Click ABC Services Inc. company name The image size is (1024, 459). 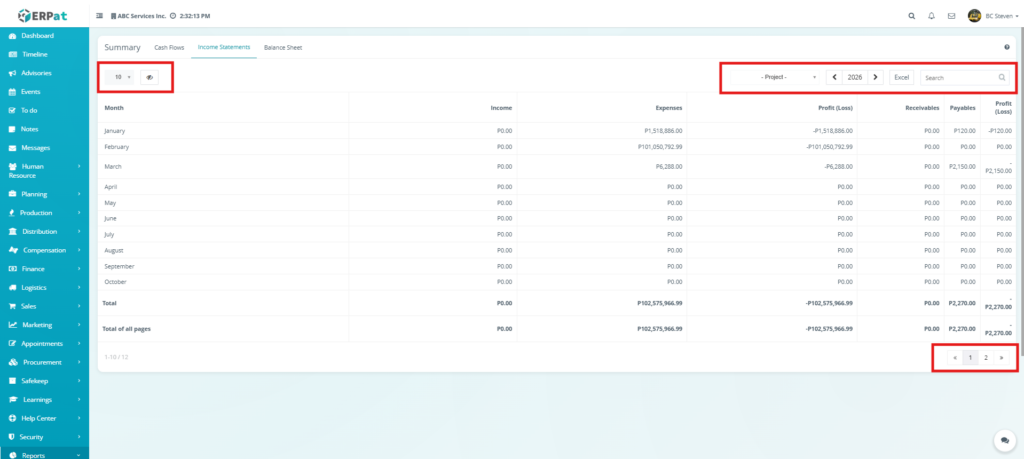[x=142, y=16]
